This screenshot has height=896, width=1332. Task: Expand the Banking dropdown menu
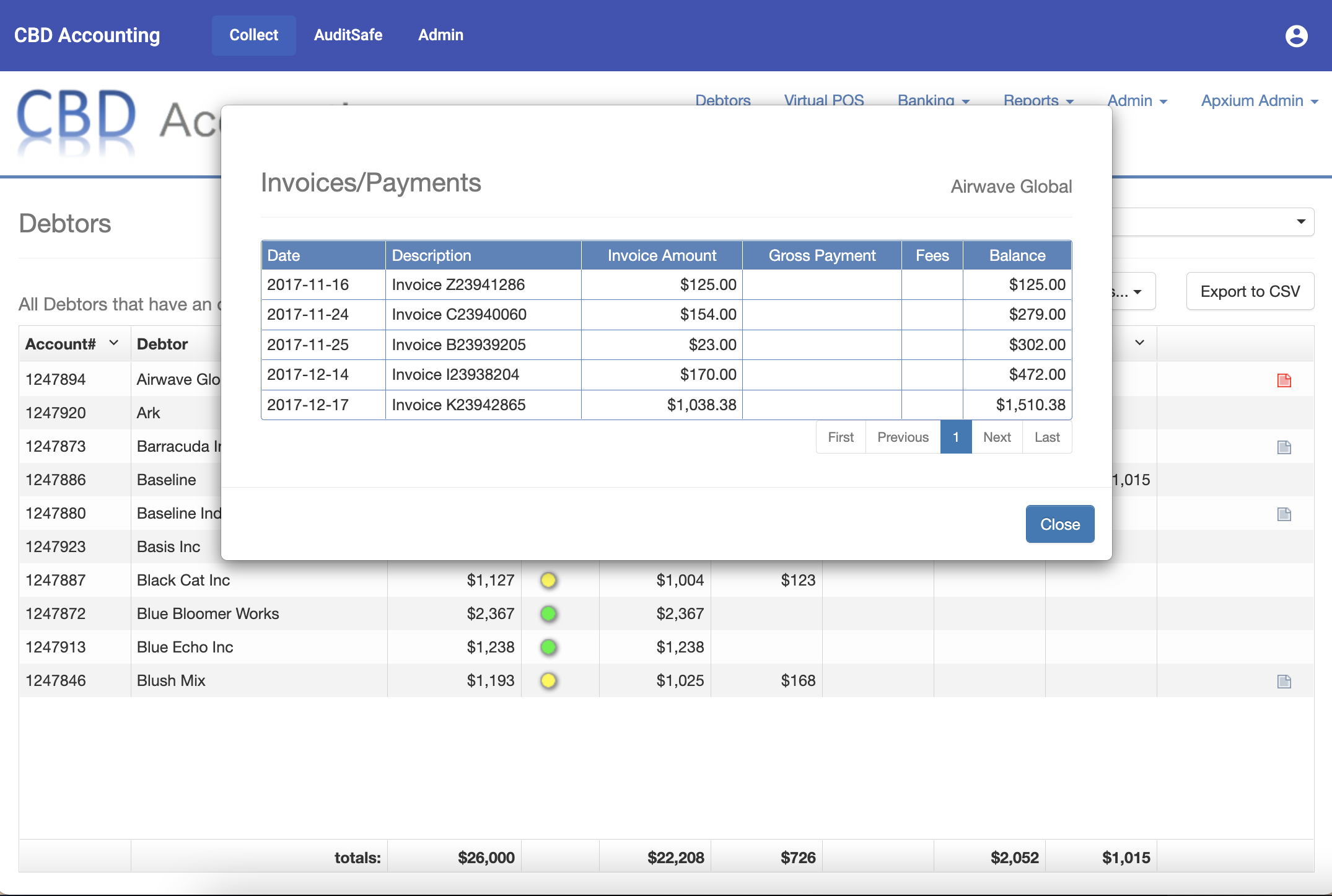point(934,99)
